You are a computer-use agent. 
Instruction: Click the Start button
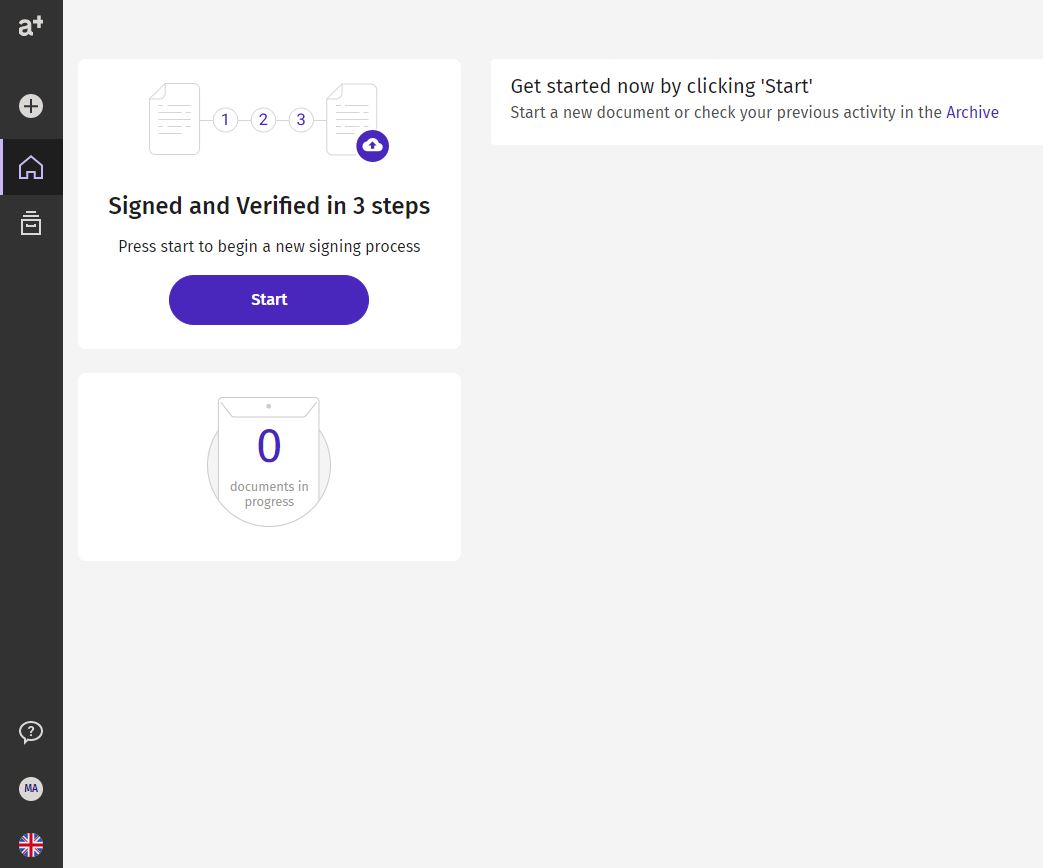269,300
